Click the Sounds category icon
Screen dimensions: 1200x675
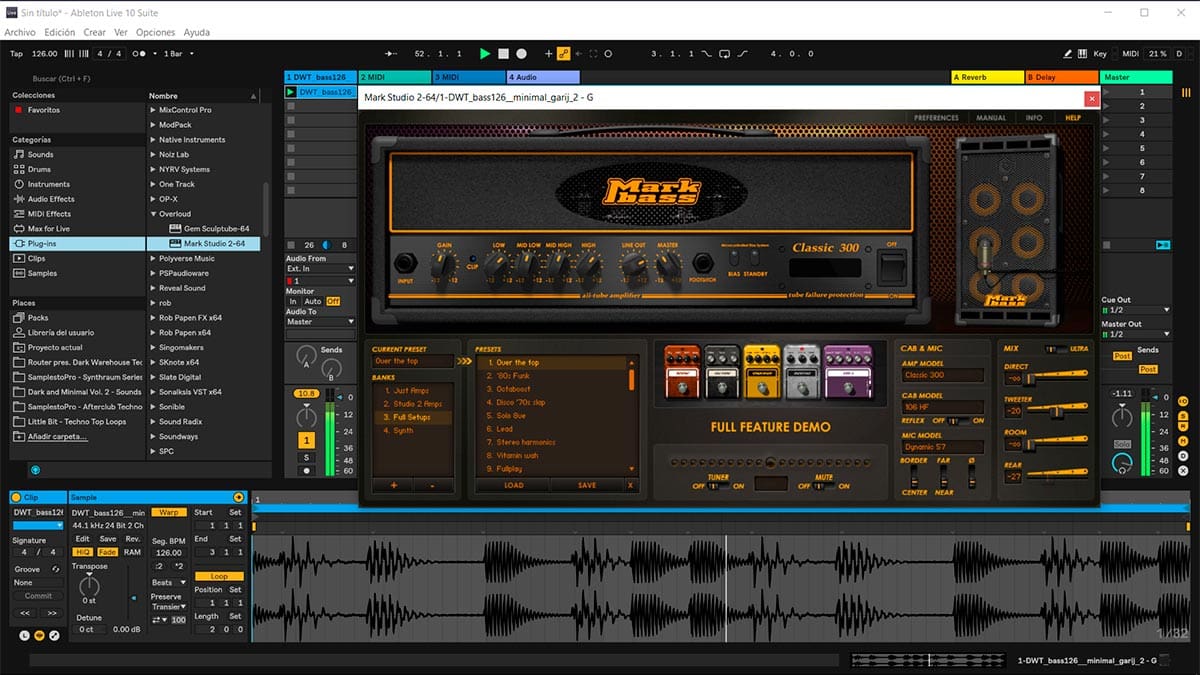tap(19, 155)
